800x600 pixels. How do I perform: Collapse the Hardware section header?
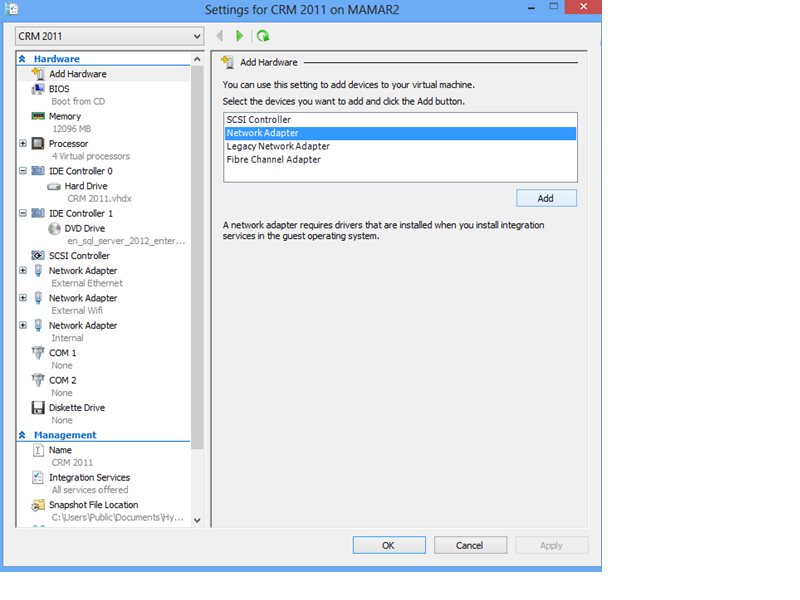tap(23, 59)
